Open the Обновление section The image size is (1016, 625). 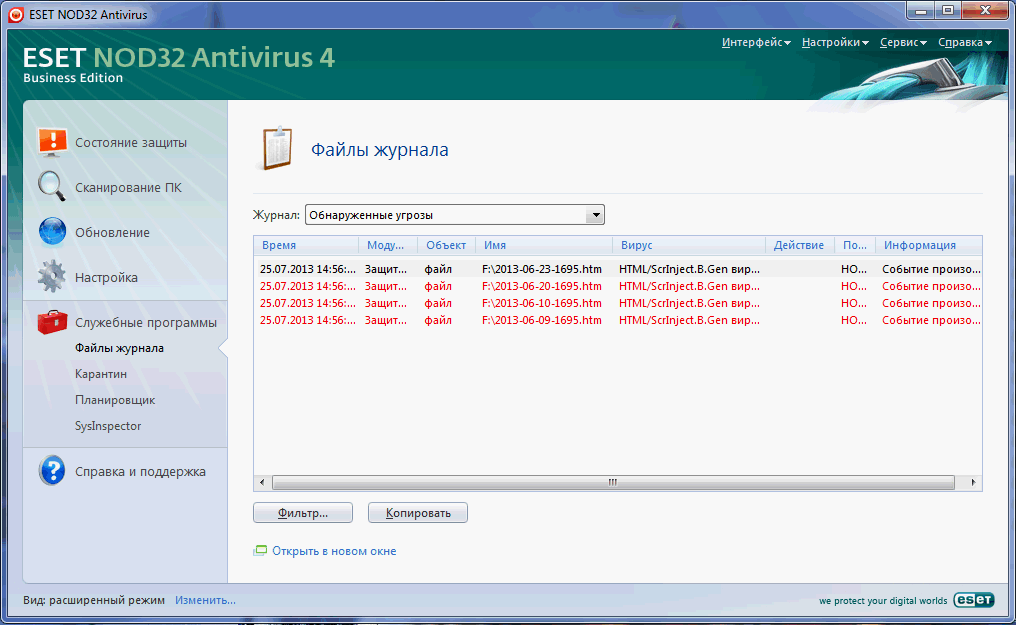pyautogui.click(x=112, y=233)
